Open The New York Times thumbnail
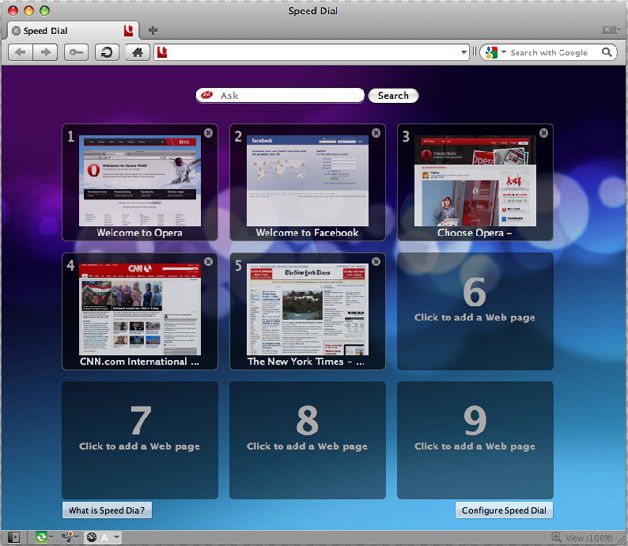 [308, 310]
